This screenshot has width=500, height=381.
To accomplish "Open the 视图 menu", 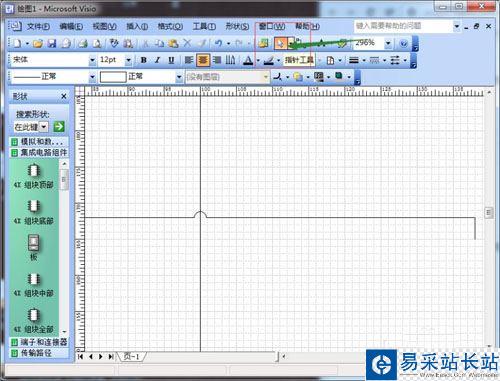I will coord(104,26).
